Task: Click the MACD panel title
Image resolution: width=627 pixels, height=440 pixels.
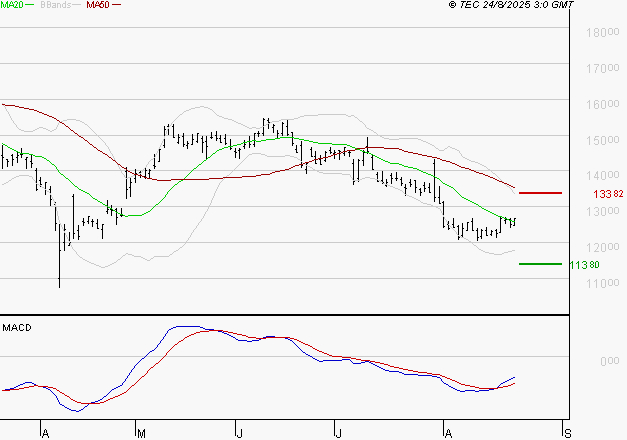Action: tap(17, 327)
